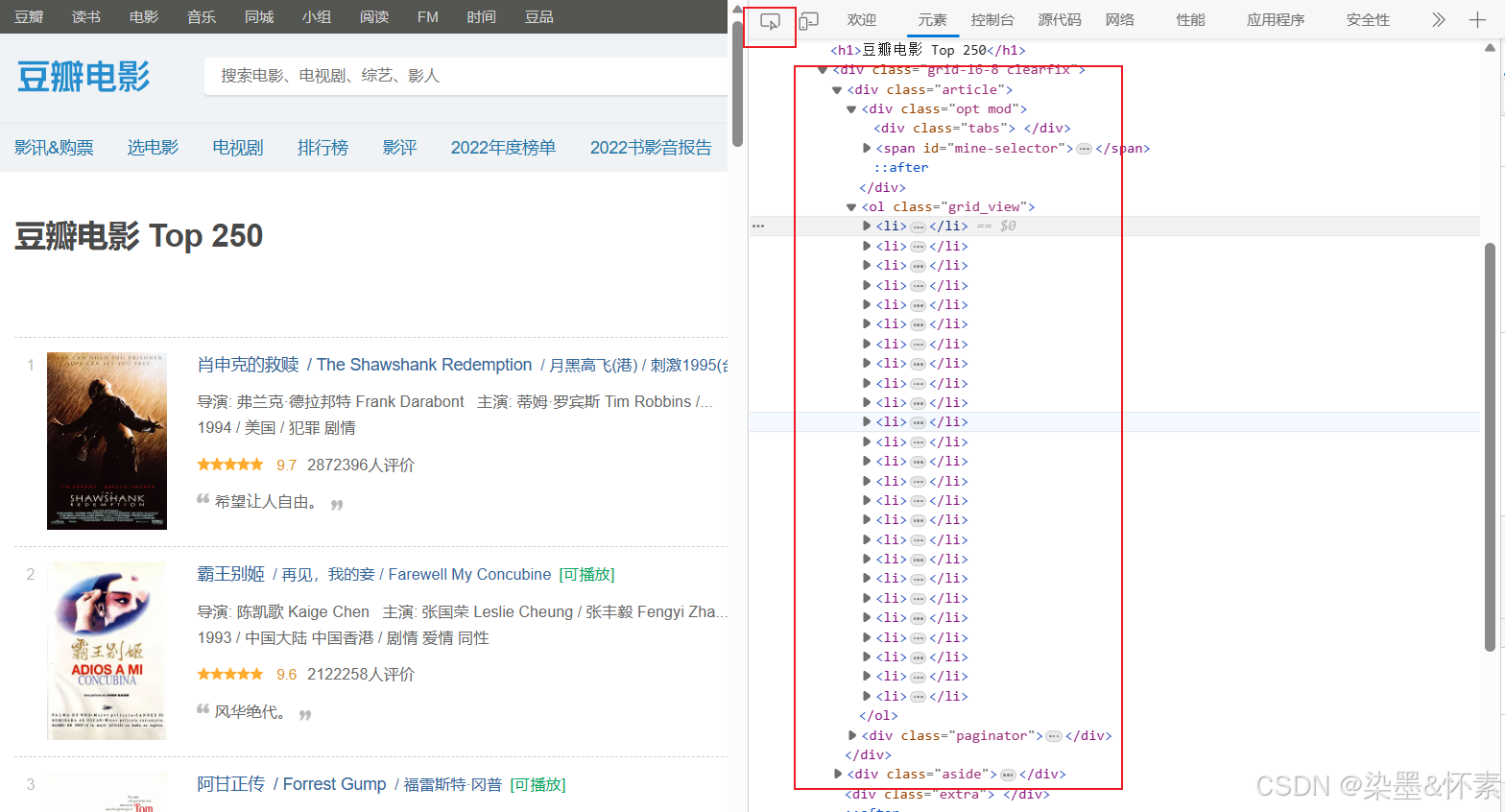The width and height of the screenshot is (1505, 812).
Task: Expand the first li node in grid_view
Action: (867, 227)
